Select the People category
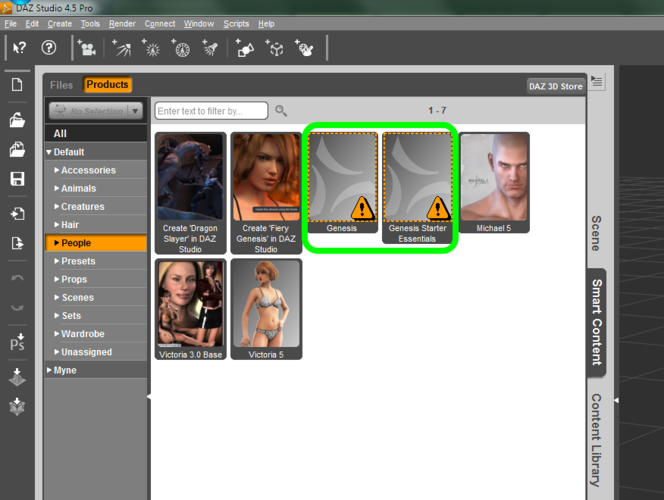The height and width of the screenshot is (500, 664). pyautogui.click(x=96, y=243)
